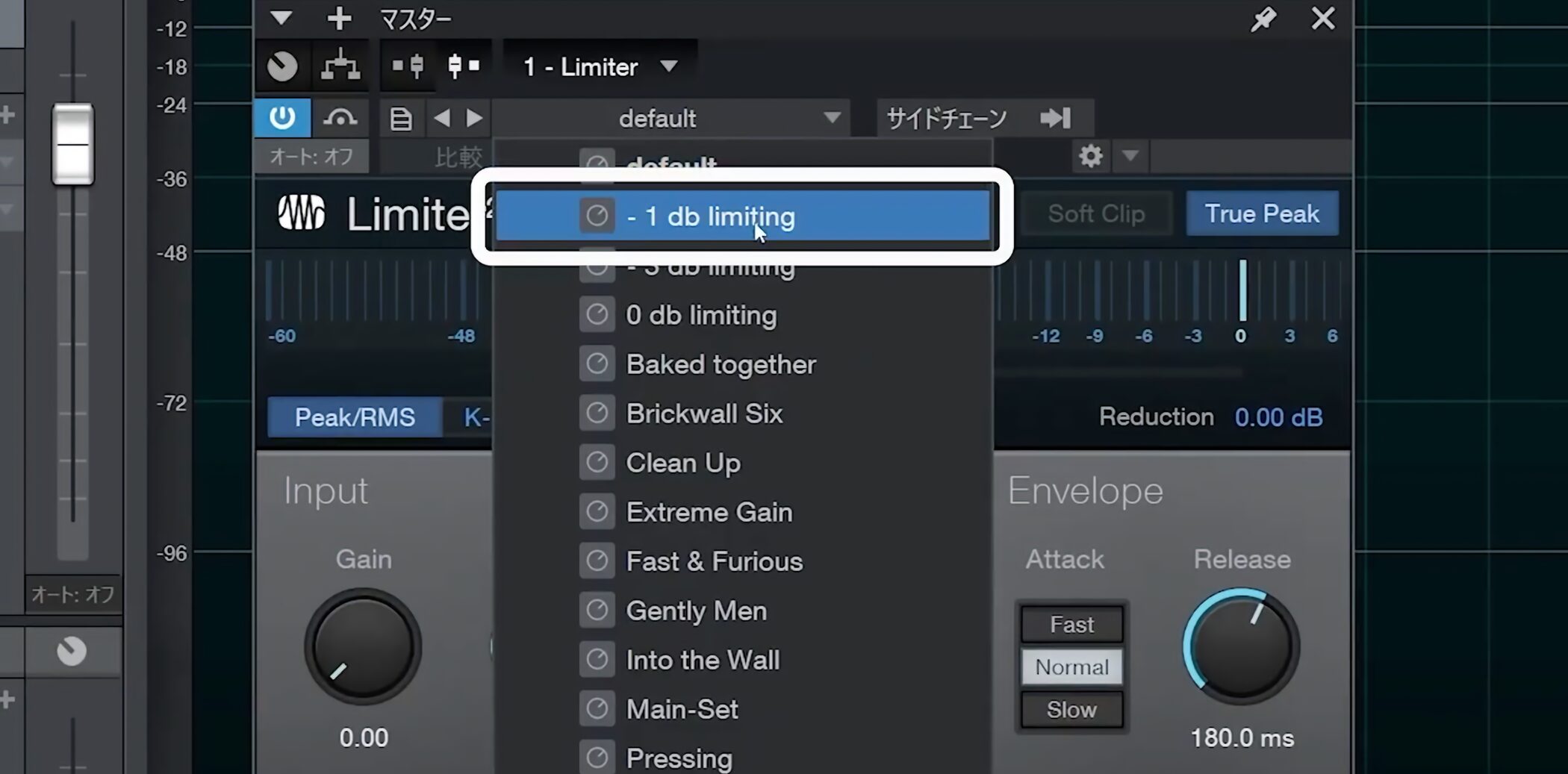Open the gear settings icon
The image size is (1568, 774).
click(1090, 156)
